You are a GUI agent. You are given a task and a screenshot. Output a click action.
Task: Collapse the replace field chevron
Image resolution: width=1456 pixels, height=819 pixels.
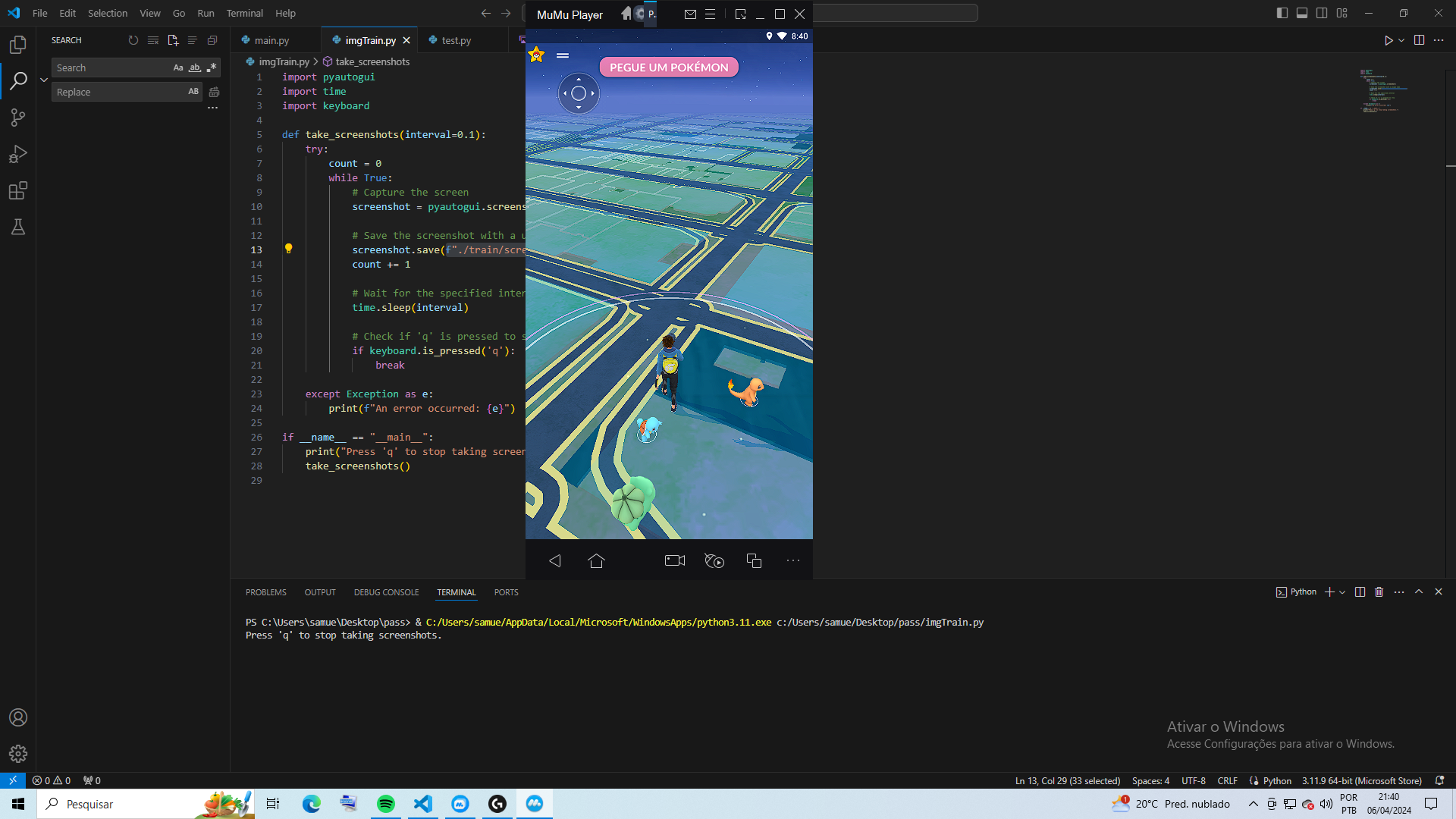pyautogui.click(x=44, y=80)
